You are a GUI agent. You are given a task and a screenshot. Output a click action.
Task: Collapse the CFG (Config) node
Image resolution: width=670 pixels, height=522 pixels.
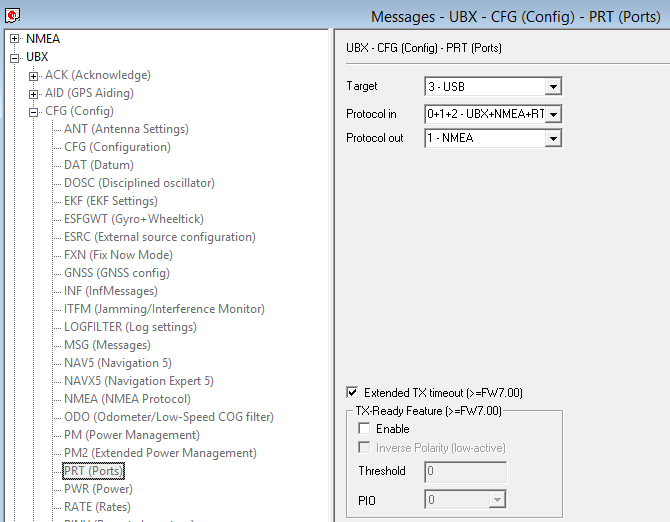[34, 111]
